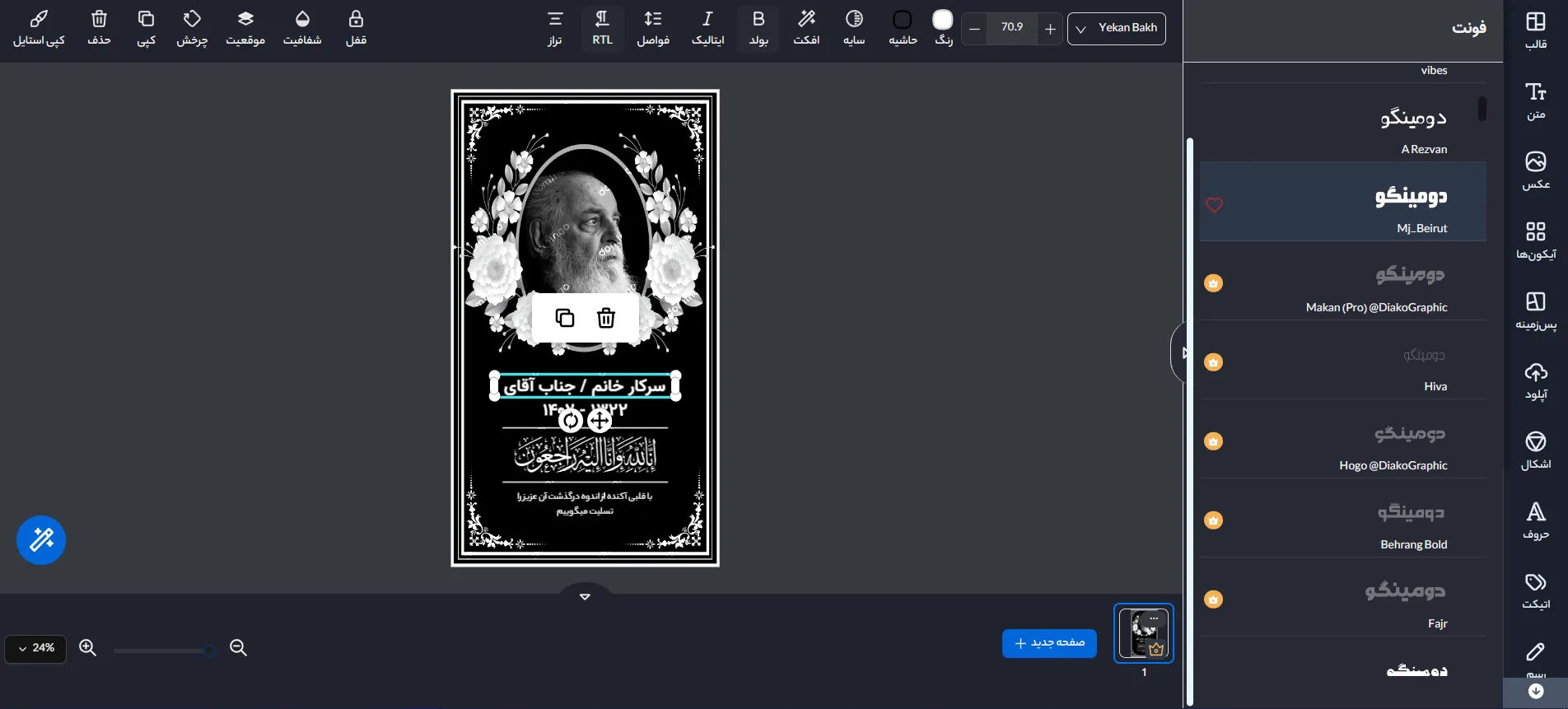Open the موقعیت position layers tool
This screenshot has height=709, width=1568.
[245, 28]
